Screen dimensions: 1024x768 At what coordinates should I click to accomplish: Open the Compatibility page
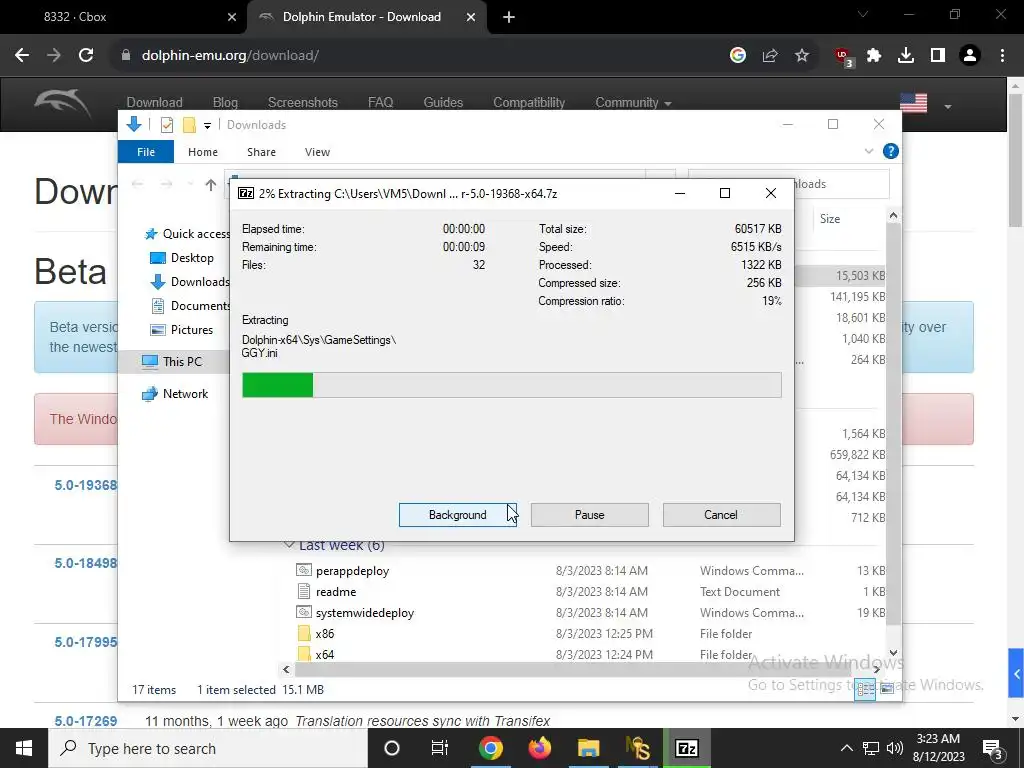(529, 103)
